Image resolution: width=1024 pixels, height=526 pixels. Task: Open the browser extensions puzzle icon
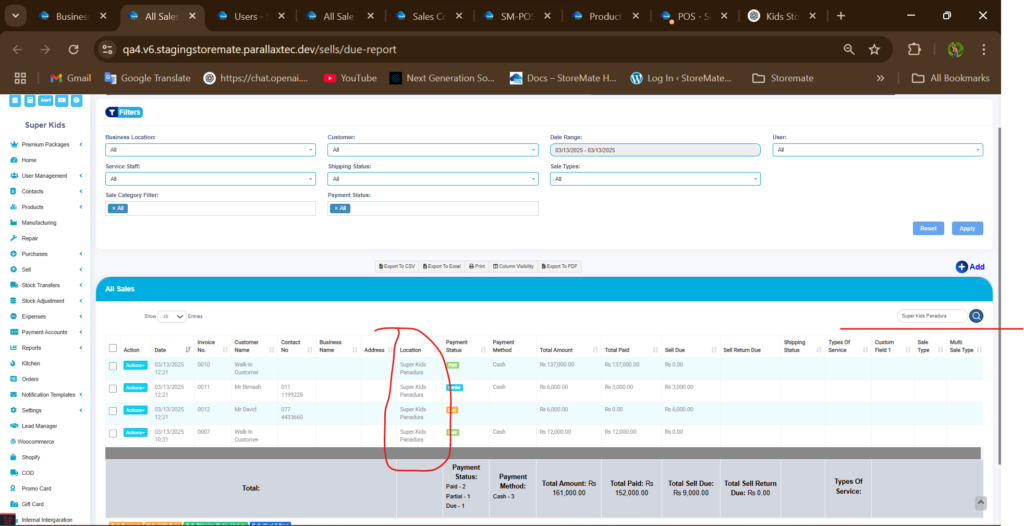(914, 49)
